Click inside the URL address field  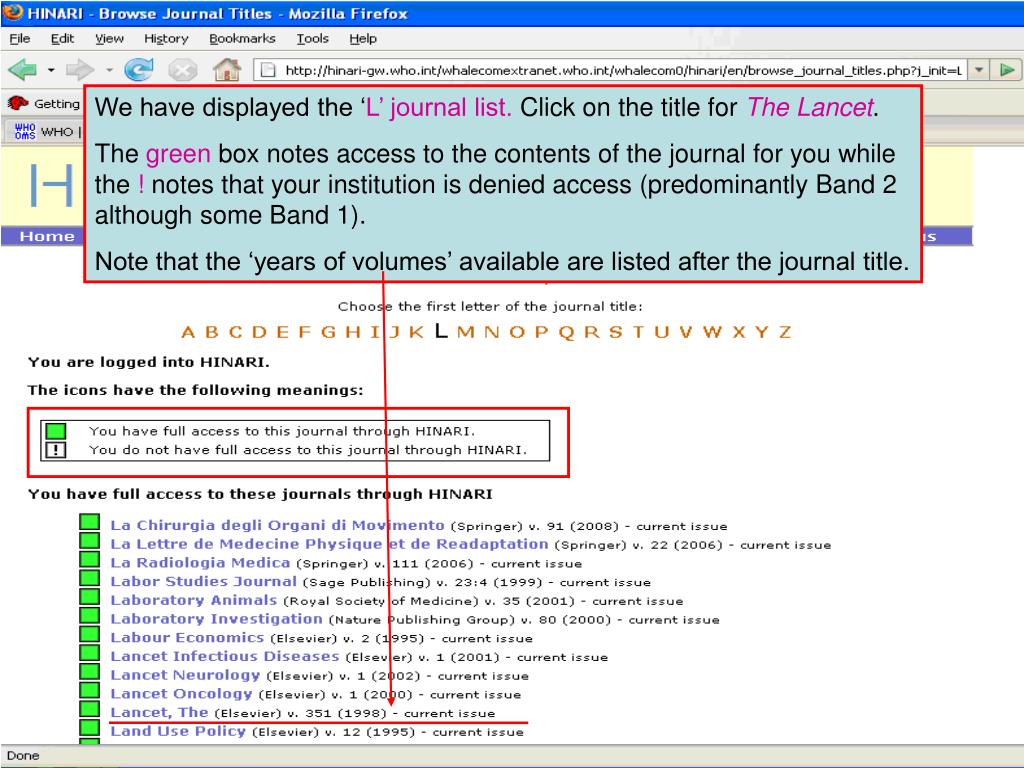[x=611, y=70]
